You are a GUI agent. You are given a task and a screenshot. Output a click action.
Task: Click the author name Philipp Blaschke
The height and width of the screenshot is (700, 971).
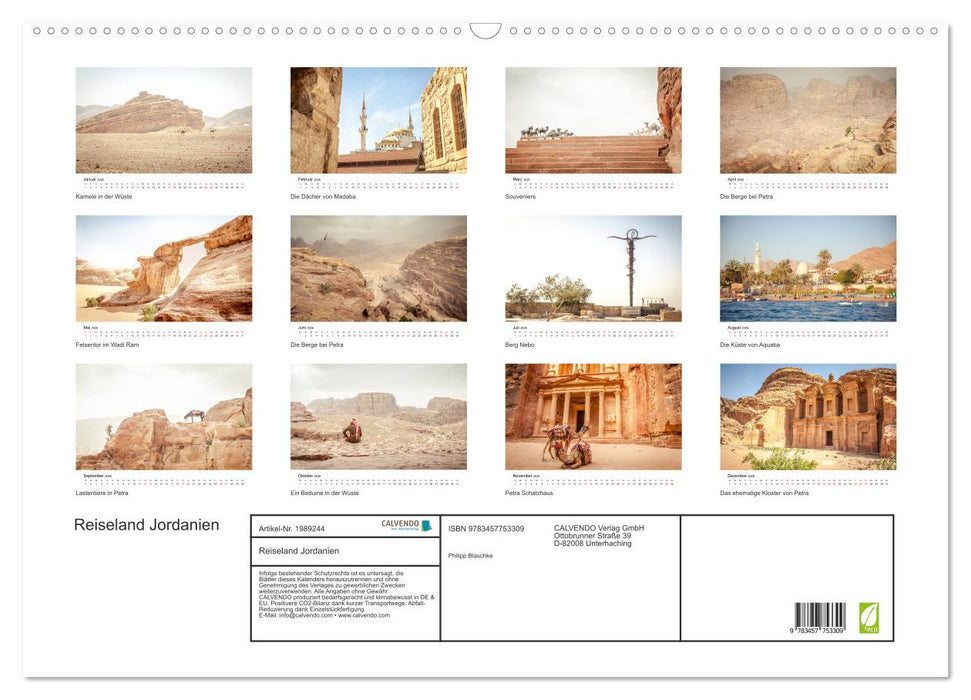(x=470, y=555)
